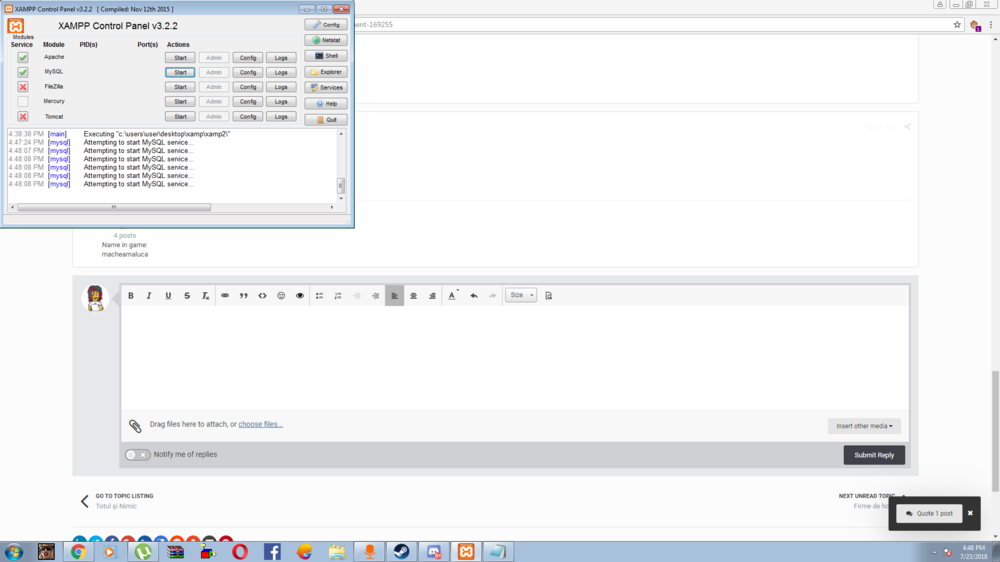Click inside the reply text area
Image resolution: width=1000 pixels, height=562 pixels.
[x=515, y=357]
